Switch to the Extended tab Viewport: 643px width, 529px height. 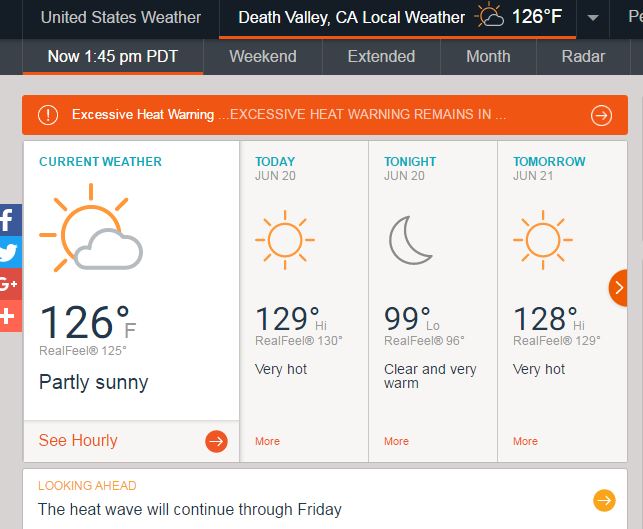[381, 57]
